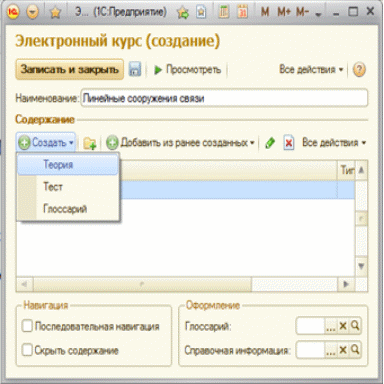
Task: Click Глоссарий field magnifier open icon
Action: tap(355, 326)
